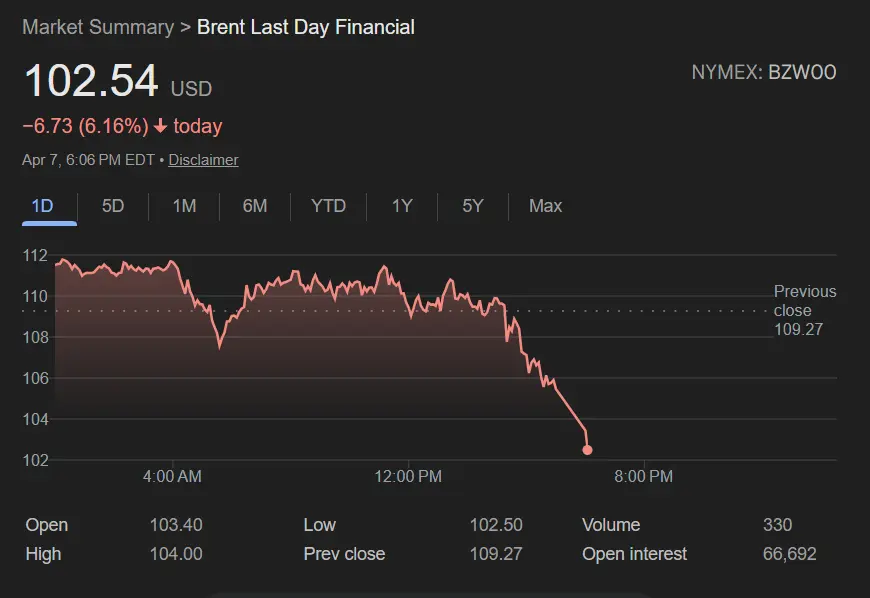
Task: Click the 12:00 PM time axis label
Action: [408, 477]
